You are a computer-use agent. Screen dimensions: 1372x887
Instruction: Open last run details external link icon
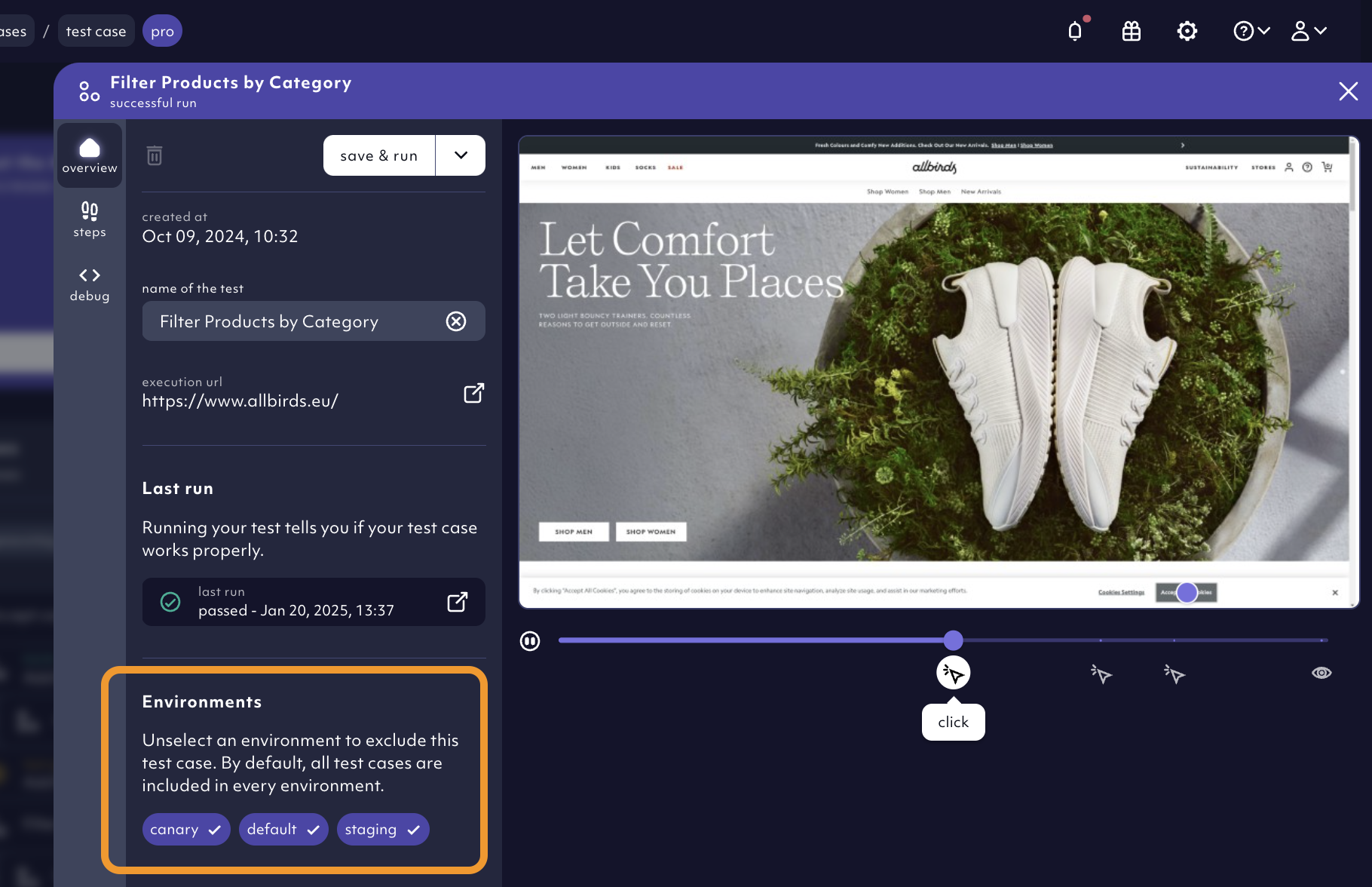(x=458, y=602)
